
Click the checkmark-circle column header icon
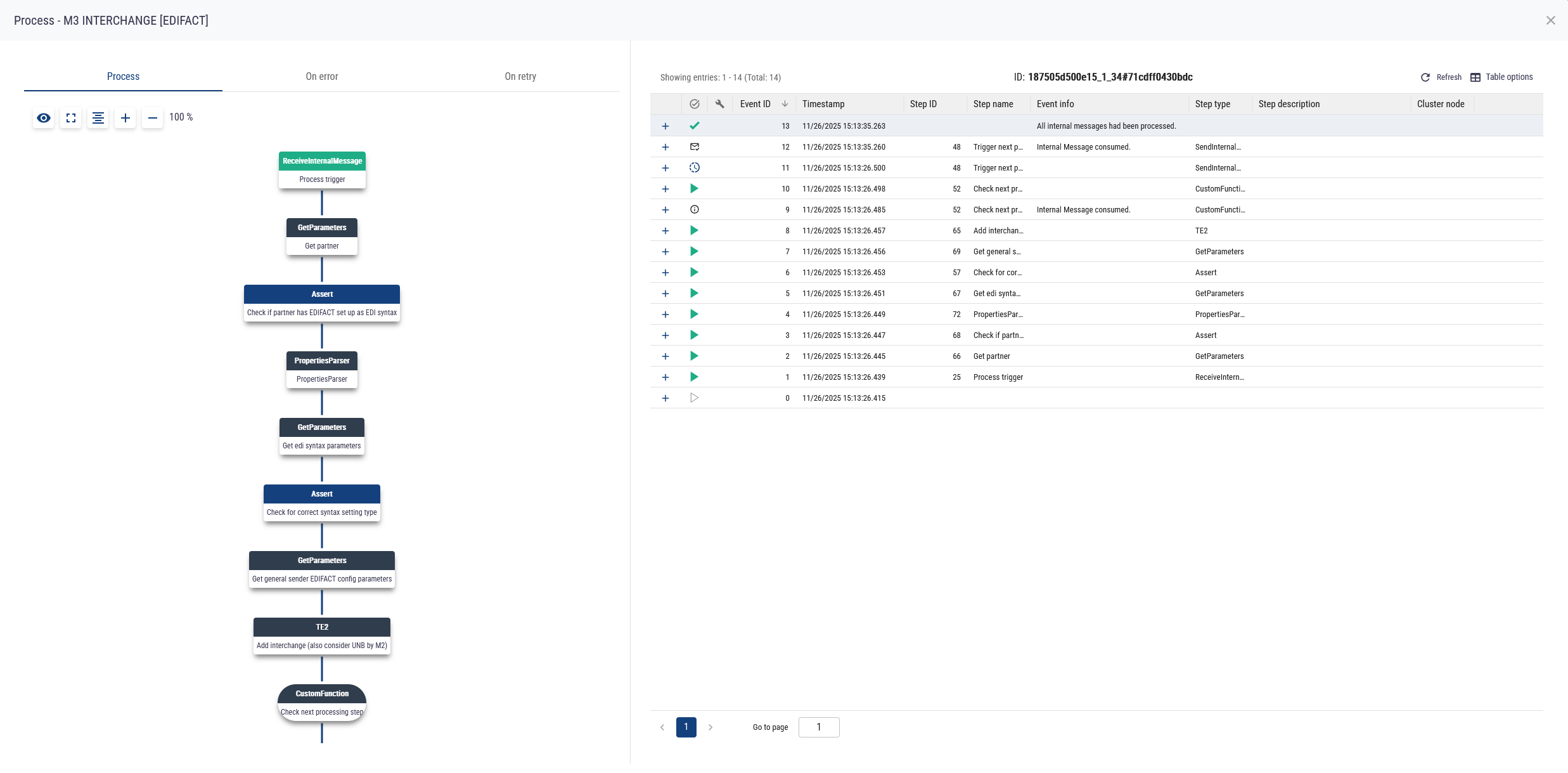coord(695,103)
